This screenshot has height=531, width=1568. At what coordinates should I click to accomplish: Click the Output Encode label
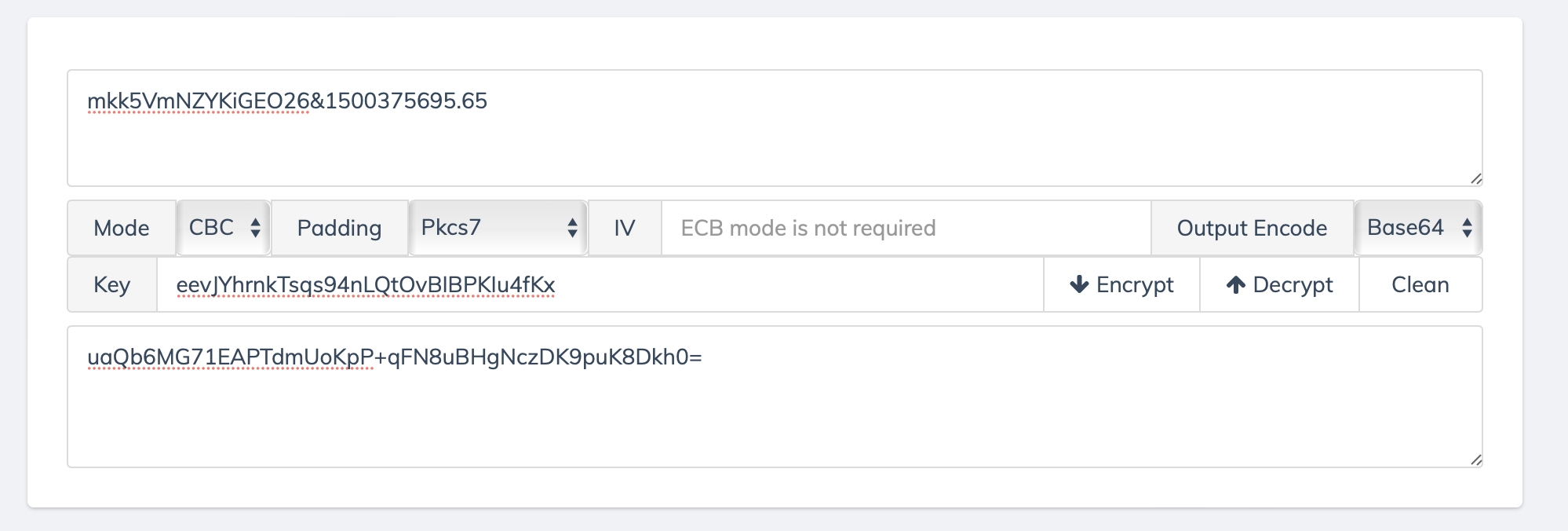(x=1253, y=228)
